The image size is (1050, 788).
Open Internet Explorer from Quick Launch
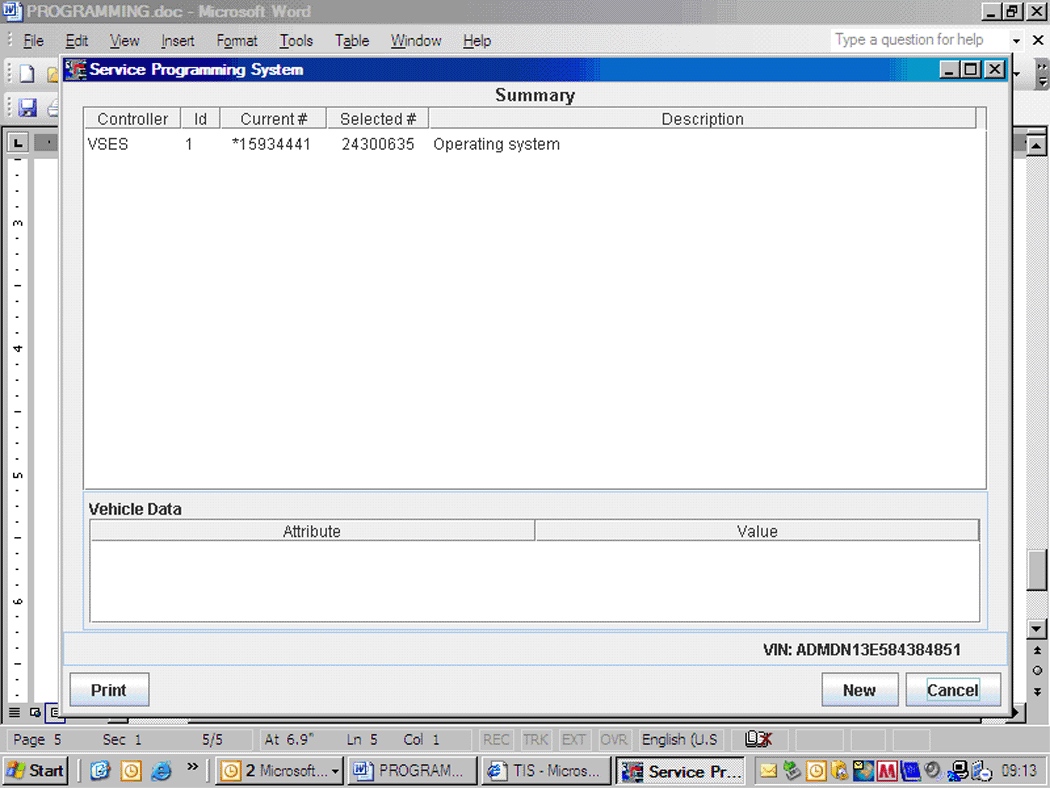tap(161, 771)
